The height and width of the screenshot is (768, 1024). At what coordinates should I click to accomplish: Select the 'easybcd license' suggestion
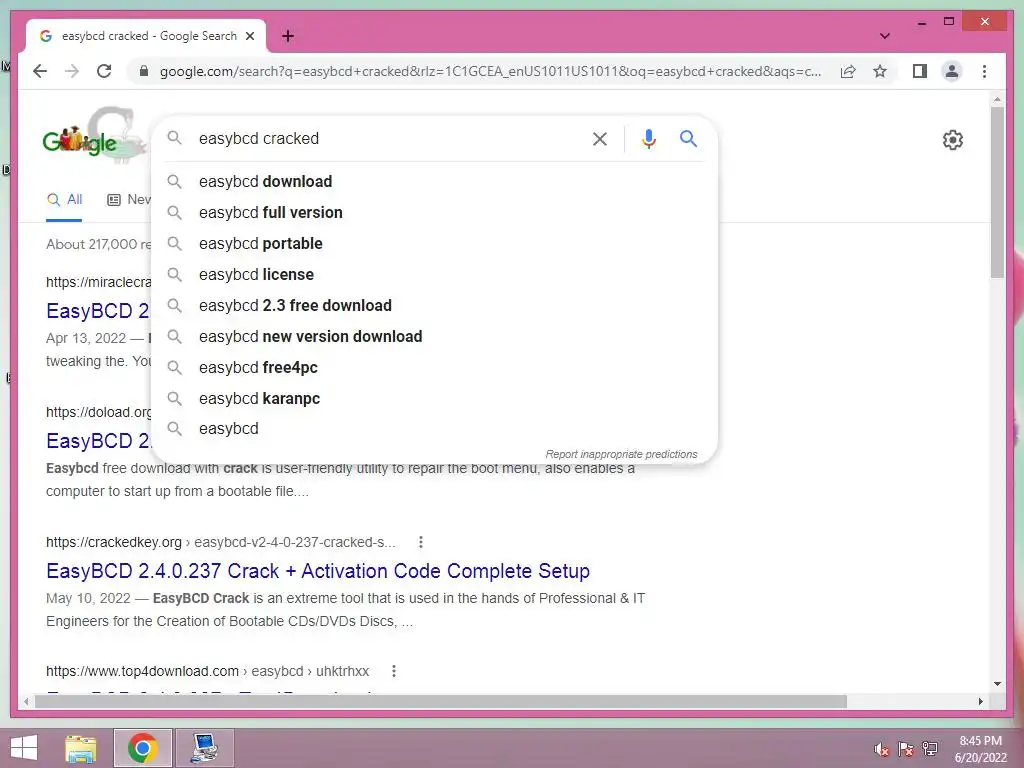[x=434, y=274]
